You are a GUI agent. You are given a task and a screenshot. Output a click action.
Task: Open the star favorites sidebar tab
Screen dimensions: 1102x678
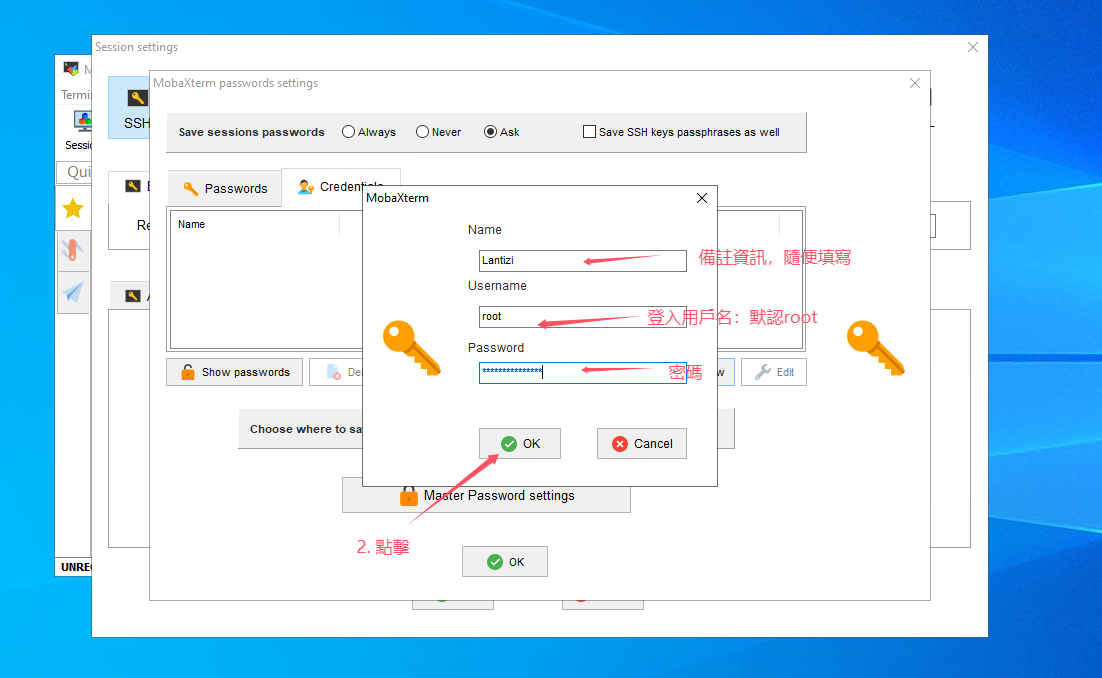[73, 209]
